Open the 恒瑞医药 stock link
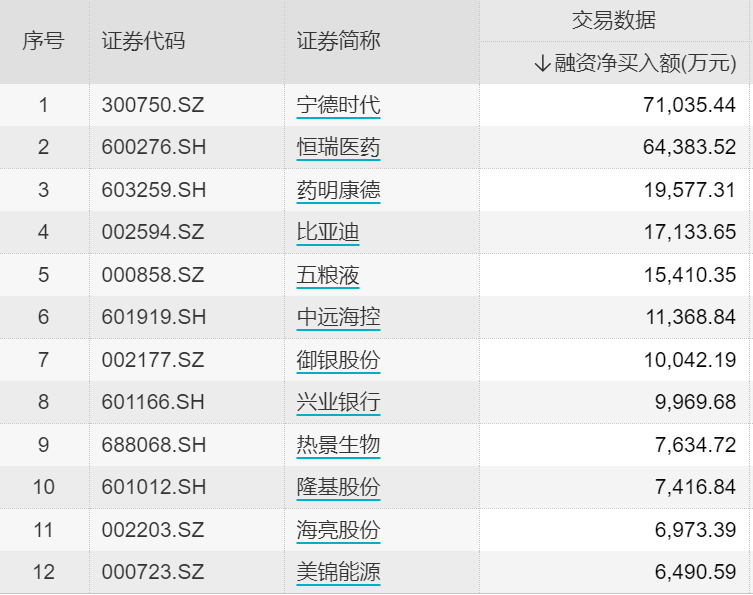This screenshot has width=753, height=595. [338, 148]
